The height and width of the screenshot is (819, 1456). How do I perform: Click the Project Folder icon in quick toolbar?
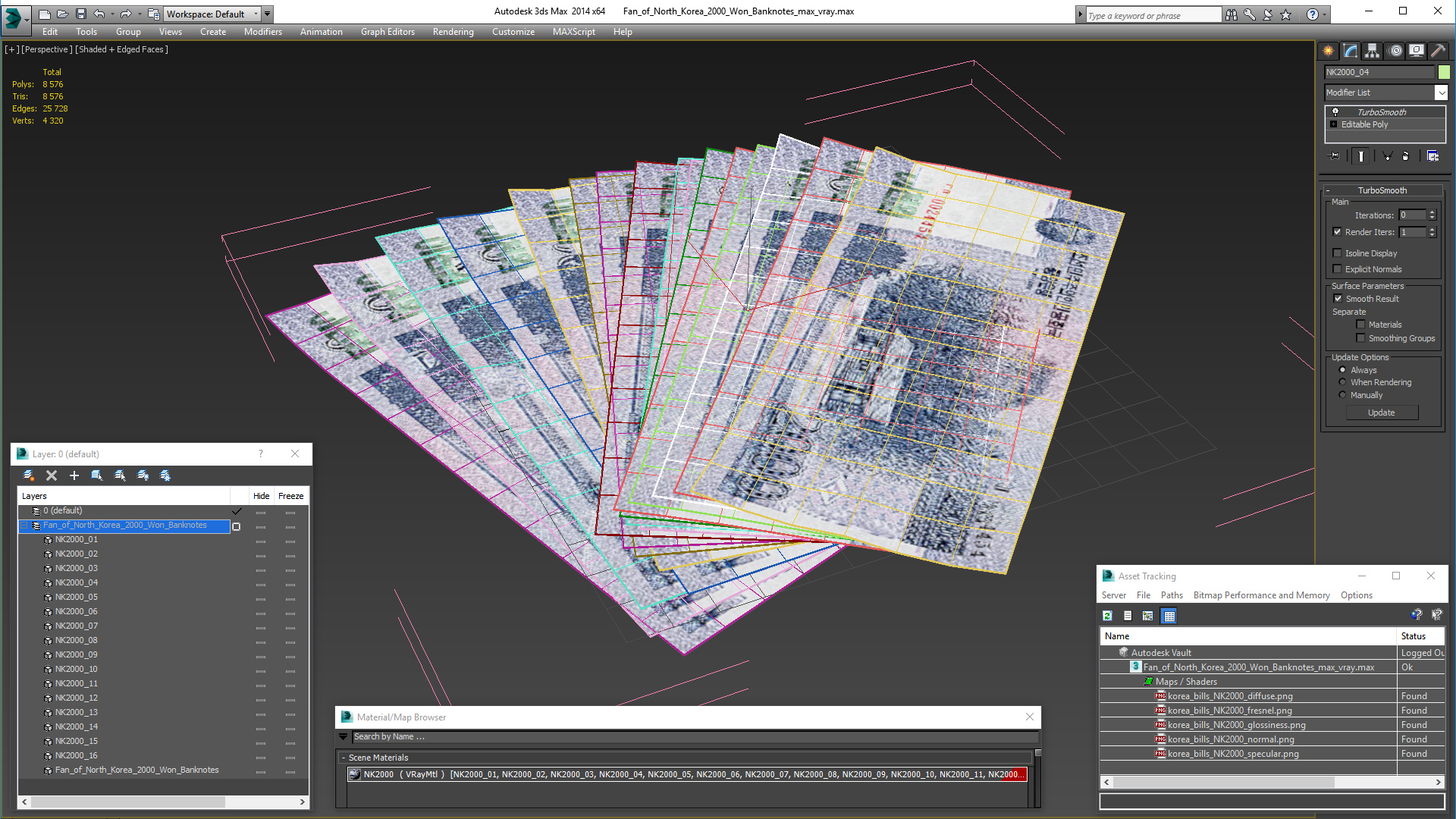pyautogui.click(x=153, y=14)
